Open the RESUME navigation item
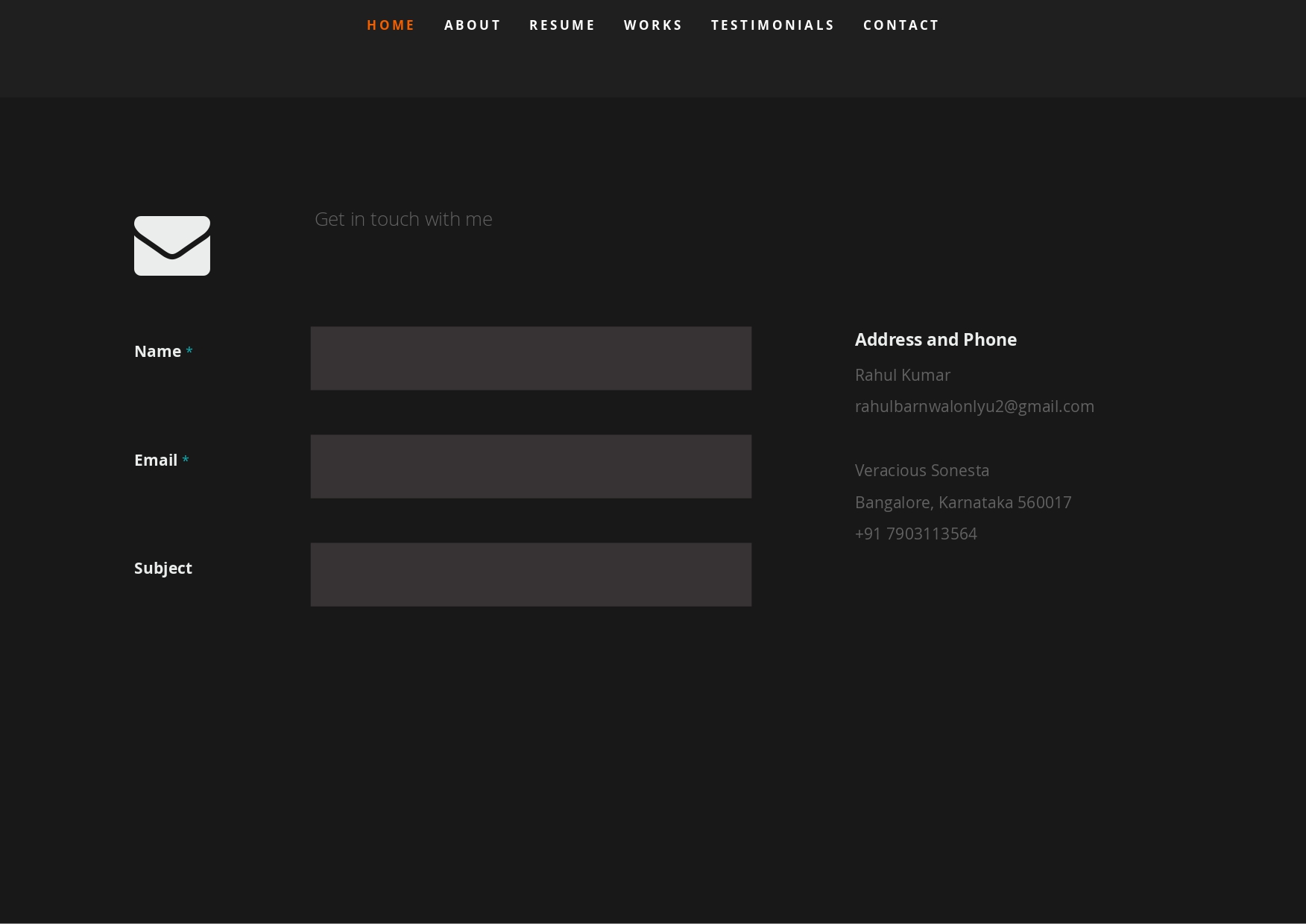 click(562, 25)
